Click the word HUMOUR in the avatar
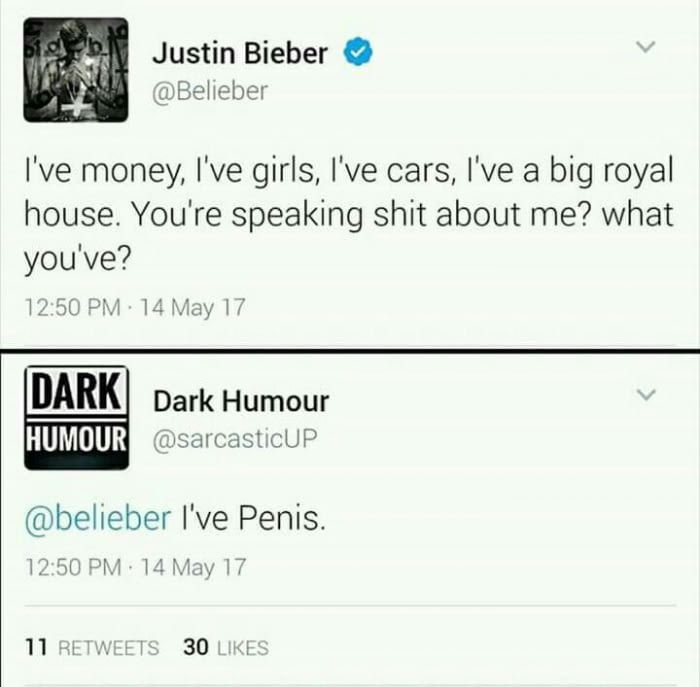Viewport: 700px width, 687px height. point(76,438)
